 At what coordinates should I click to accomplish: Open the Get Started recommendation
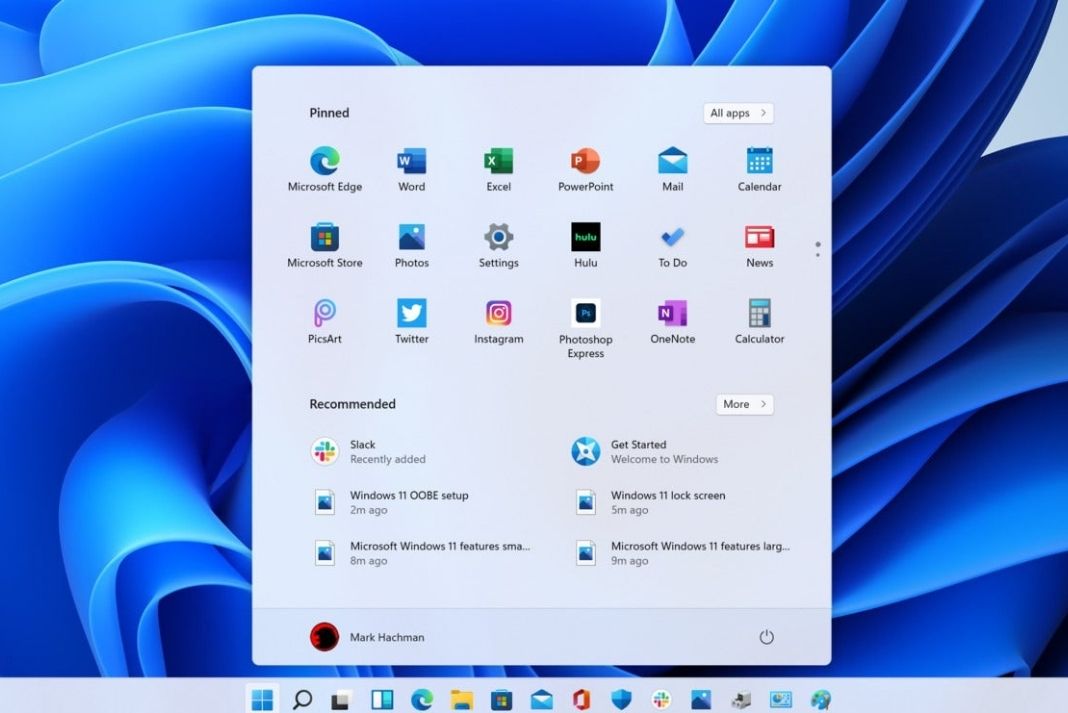[x=645, y=451]
